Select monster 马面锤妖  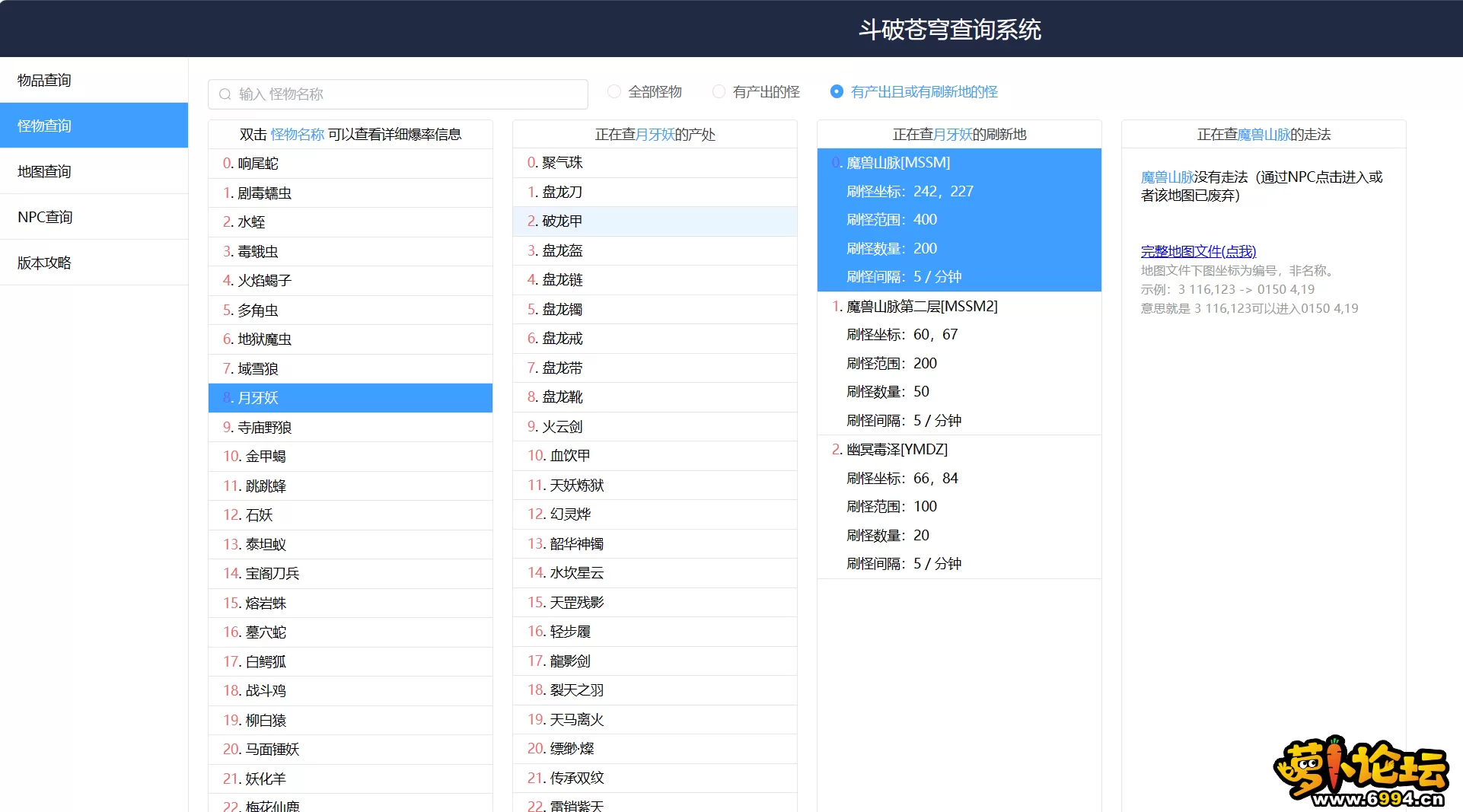click(x=350, y=750)
